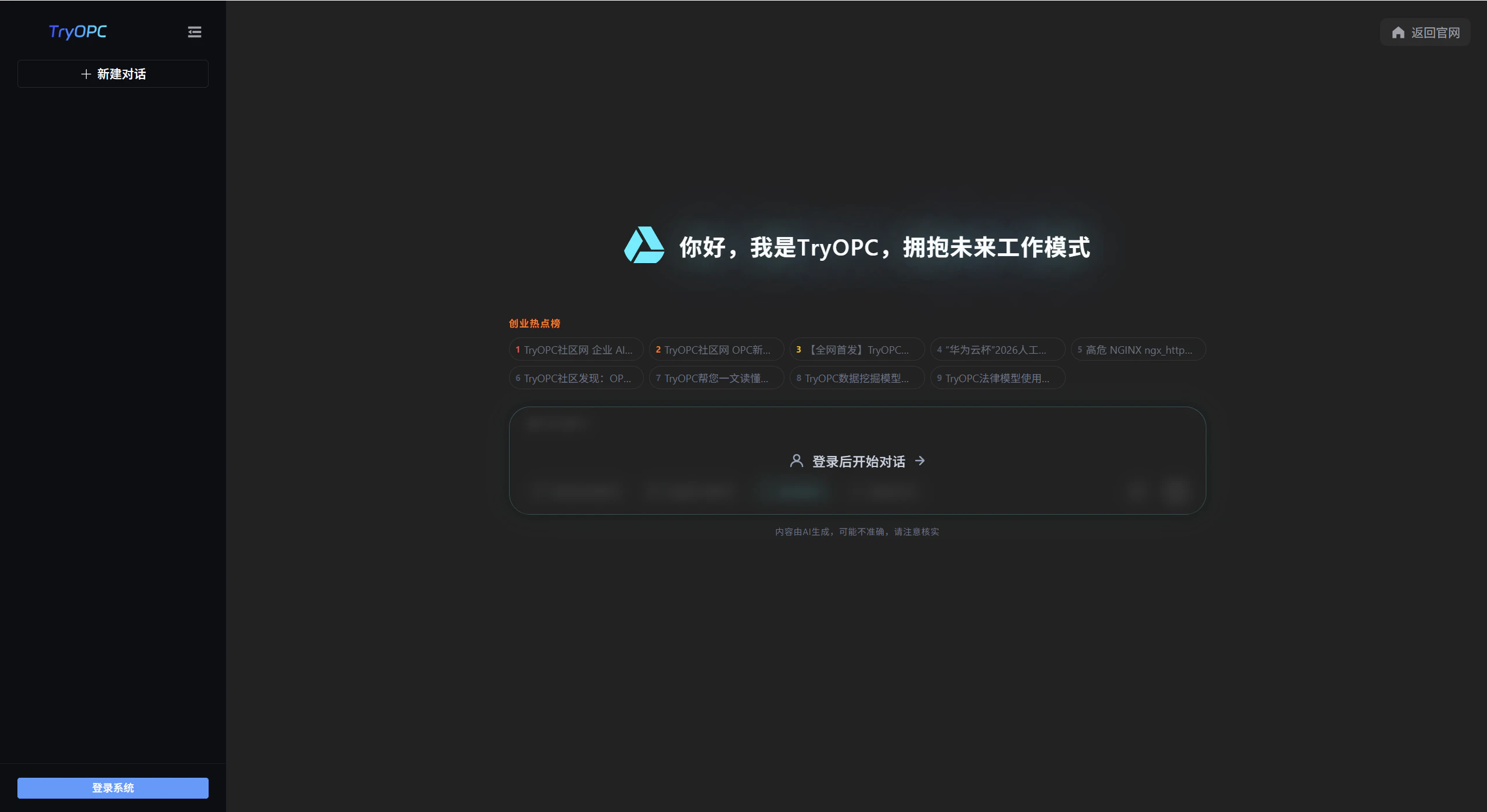
Task: Click the TryOPC logo in the sidebar
Action: [78, 31]
